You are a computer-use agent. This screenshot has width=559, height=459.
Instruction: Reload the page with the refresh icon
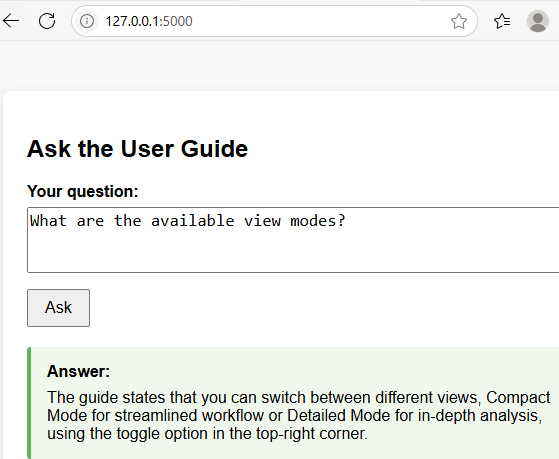click(47, 21)
